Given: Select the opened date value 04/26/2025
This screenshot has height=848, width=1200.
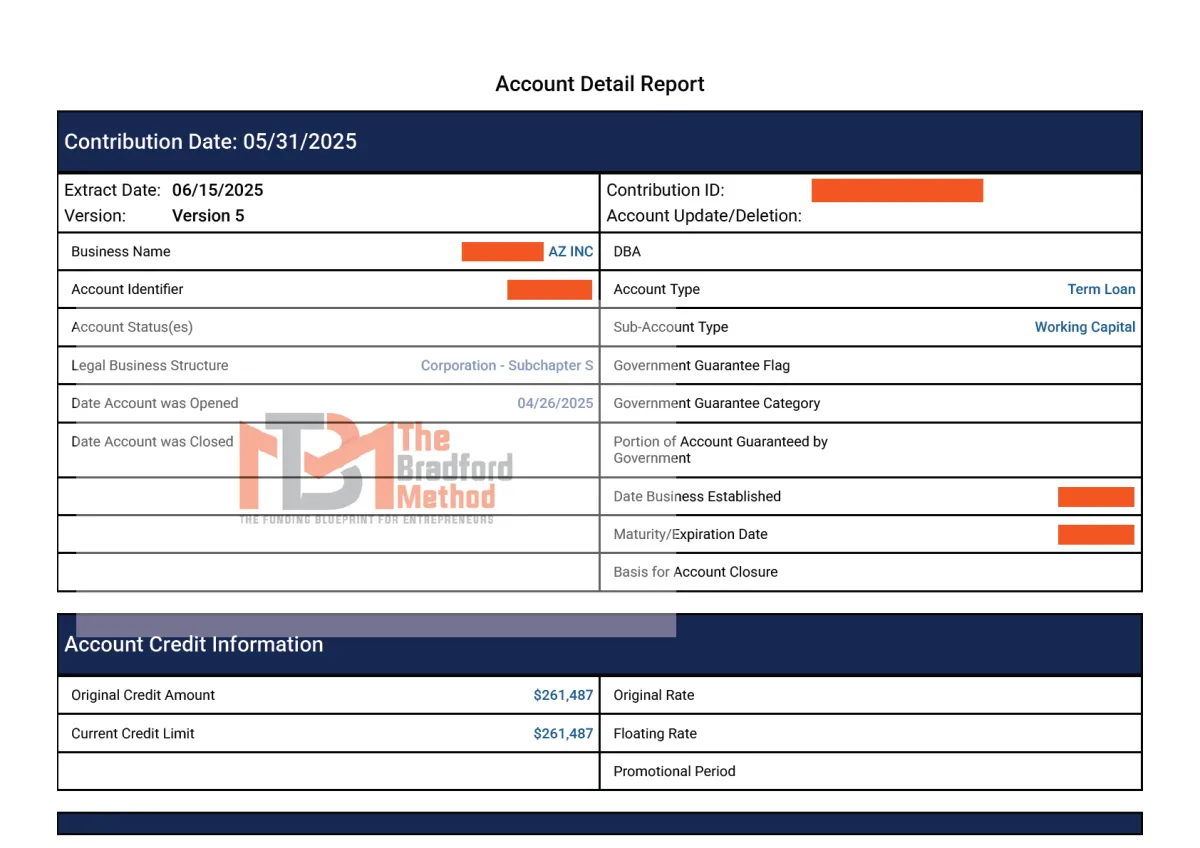Looking at the screenshot, I should click(555, 404).
